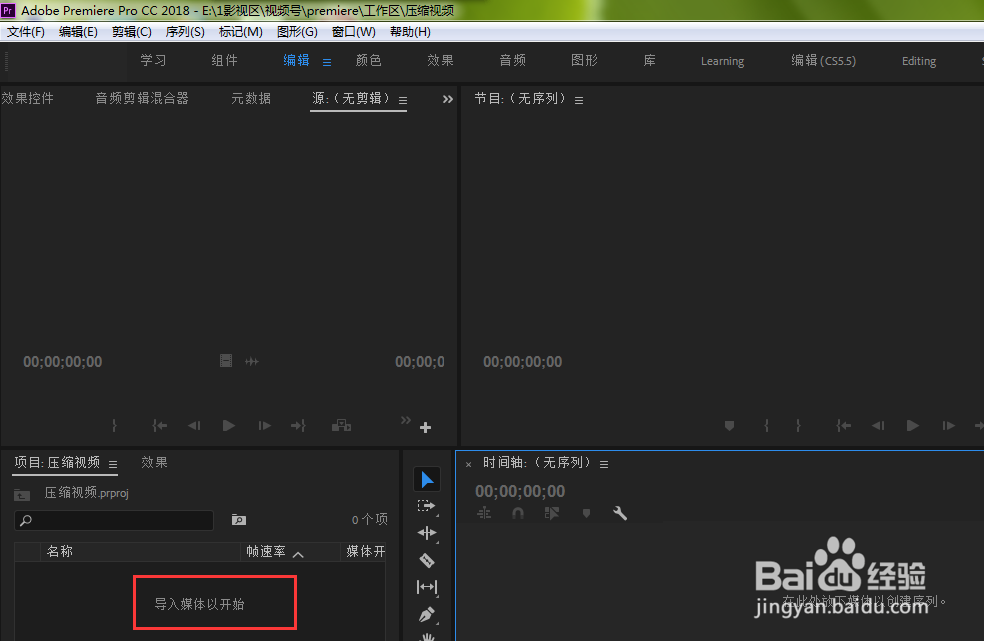
Task: Go to In point in Source monitor
Action: tap(159, 426)
